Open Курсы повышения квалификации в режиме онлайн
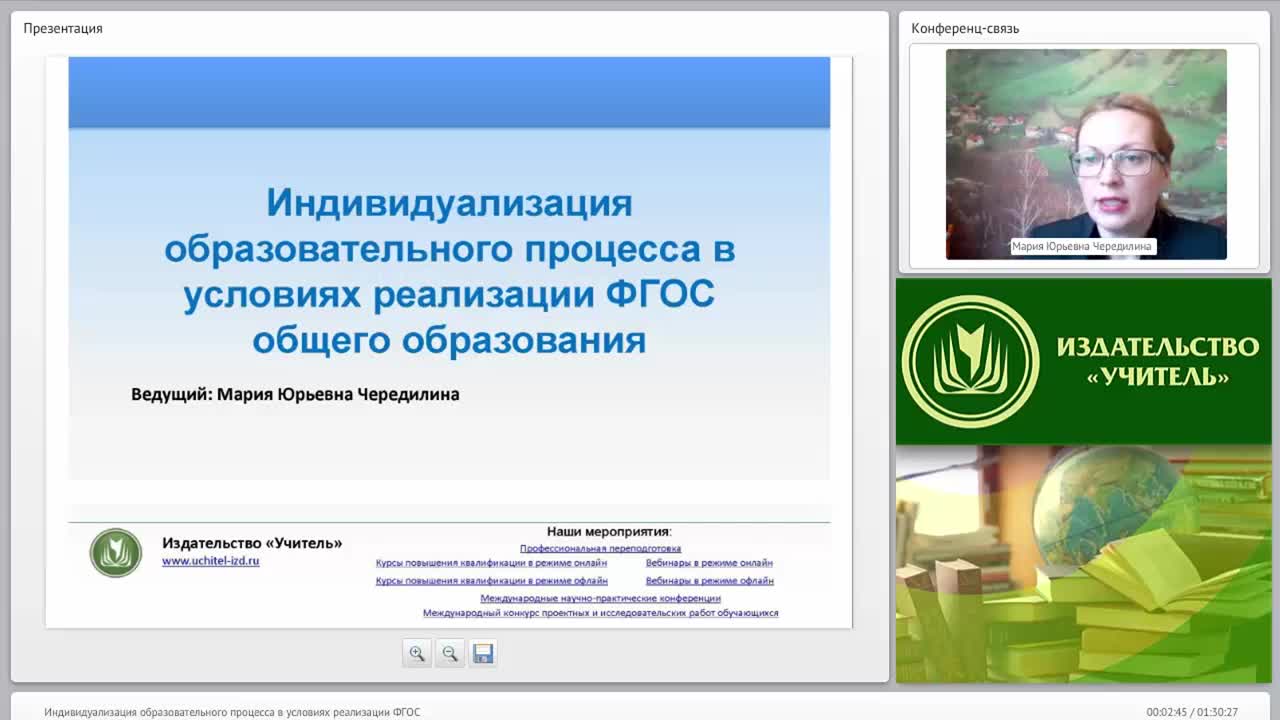The image size is (1280, 720). 491,563
